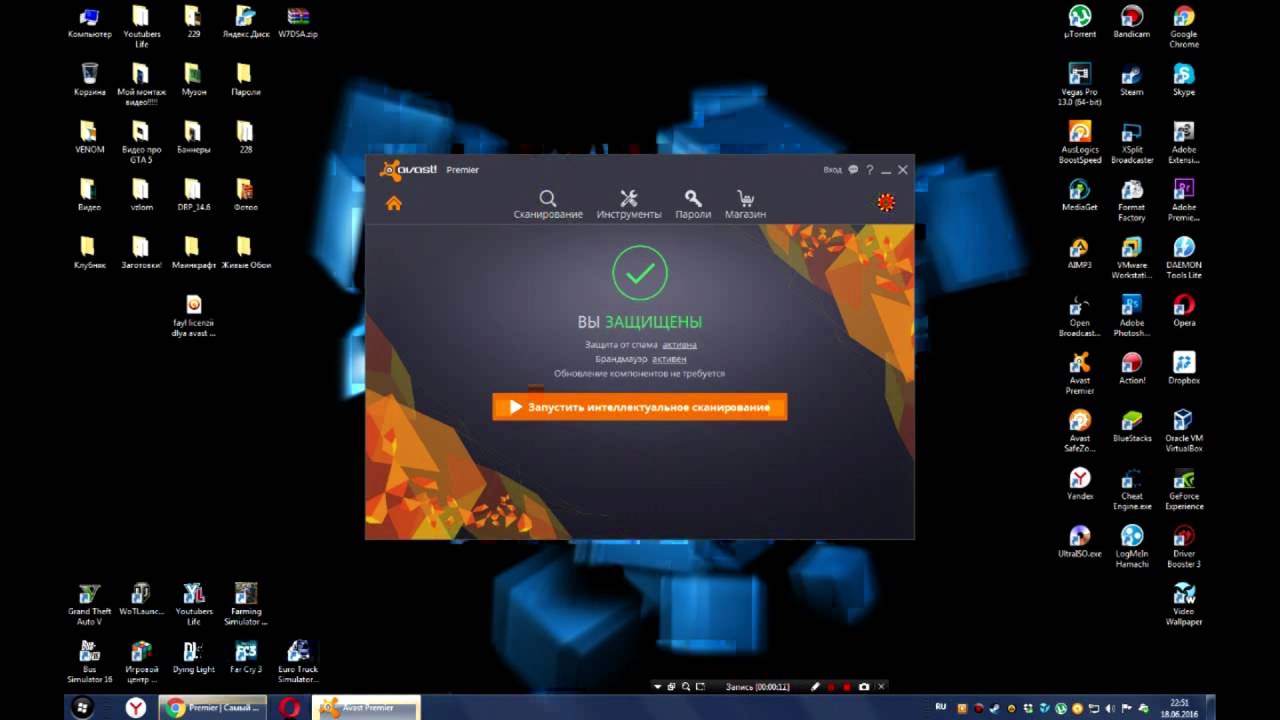The height and width of the screenshot is (720, 1280).
Task: Select the Oracle VM VirtualBox shortcut
Action: coord(1183,431)
